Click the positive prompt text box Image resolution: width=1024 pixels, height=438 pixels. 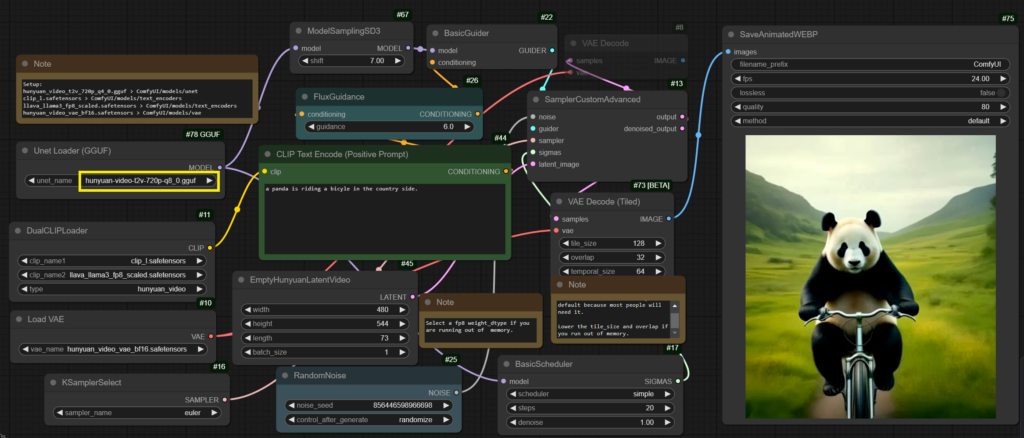[384, 218]
